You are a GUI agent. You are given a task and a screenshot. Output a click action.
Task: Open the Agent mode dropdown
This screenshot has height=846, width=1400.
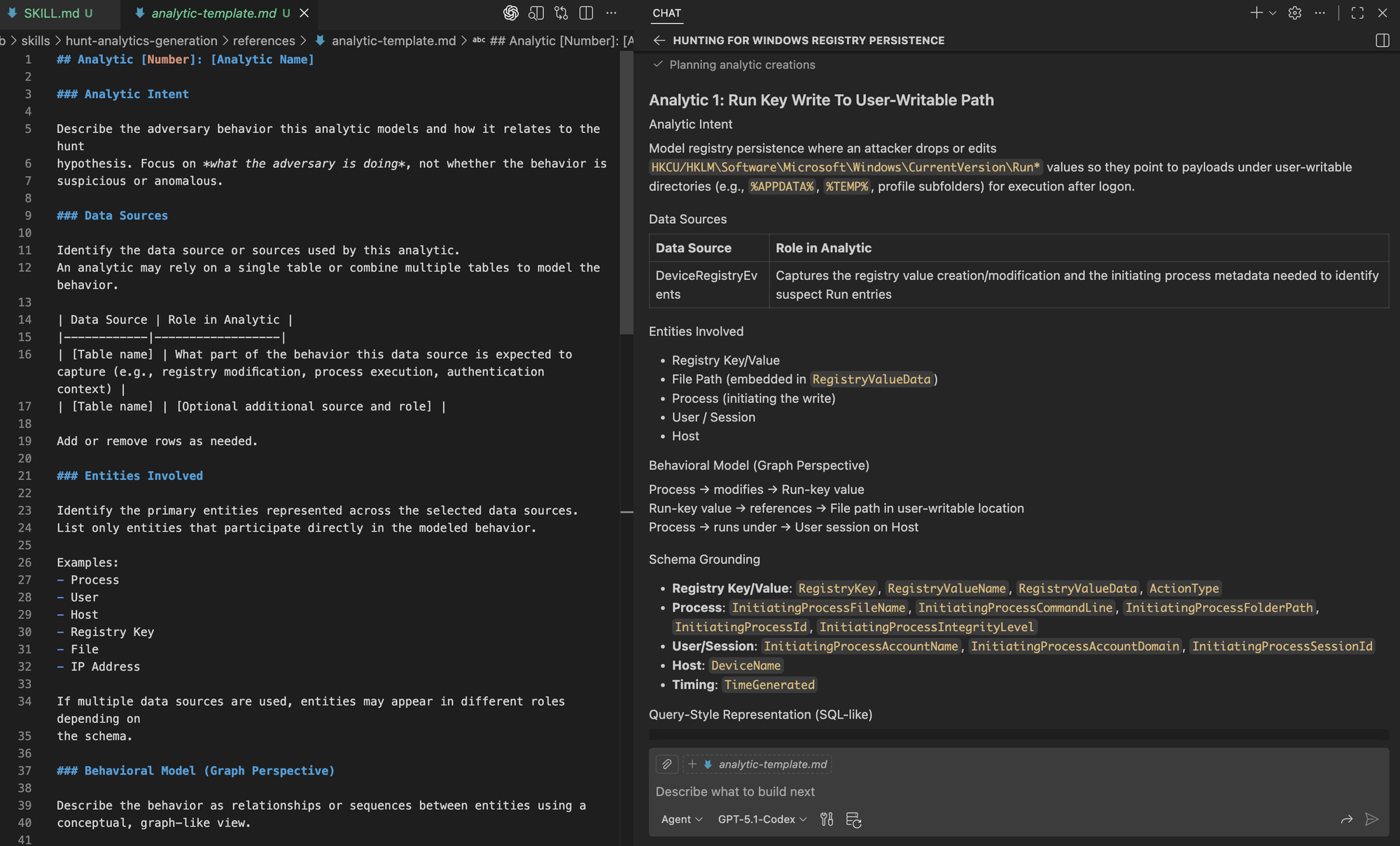(x=681, y=819)
